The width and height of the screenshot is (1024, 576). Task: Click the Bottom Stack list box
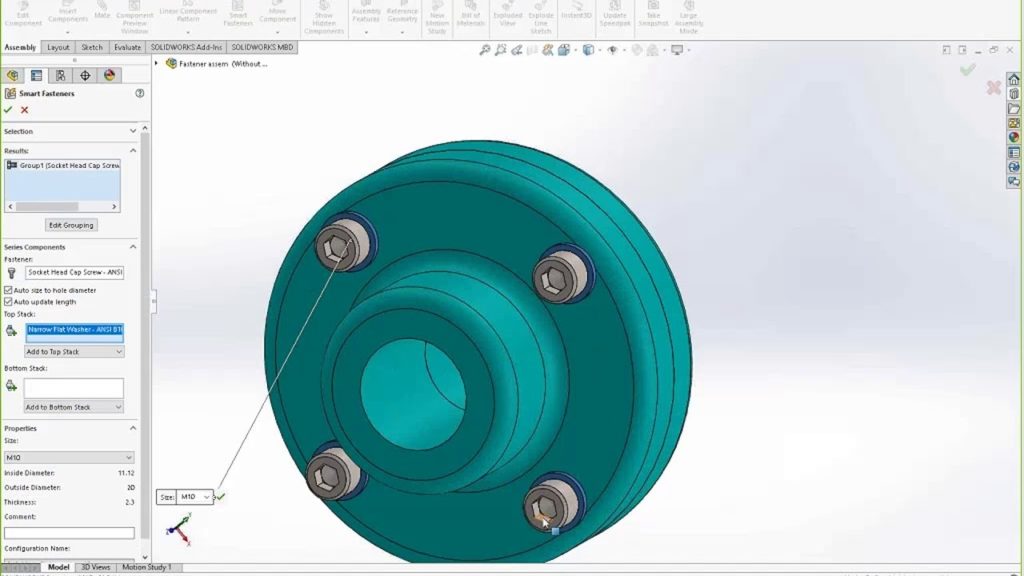[x=74, y=388]
